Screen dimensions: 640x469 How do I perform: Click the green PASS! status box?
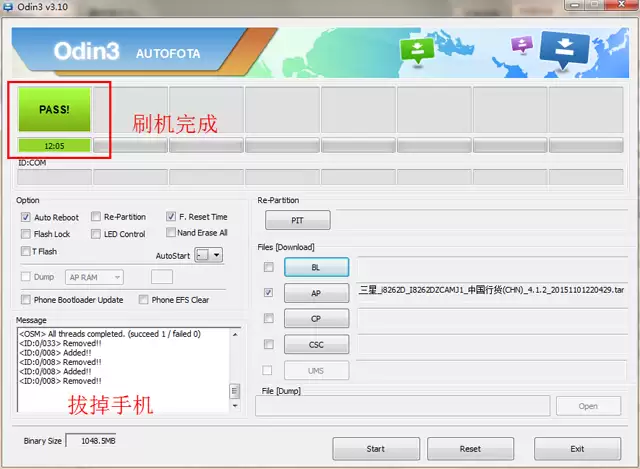(x=54, y=110)
